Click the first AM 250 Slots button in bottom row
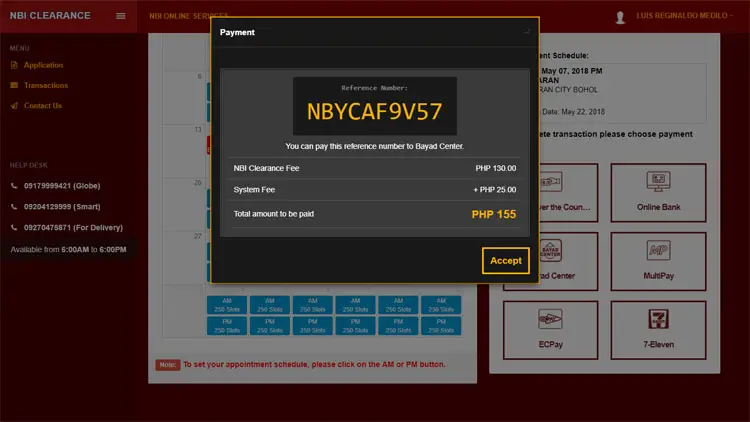The image size is (750, 422). tap(227, 305)
